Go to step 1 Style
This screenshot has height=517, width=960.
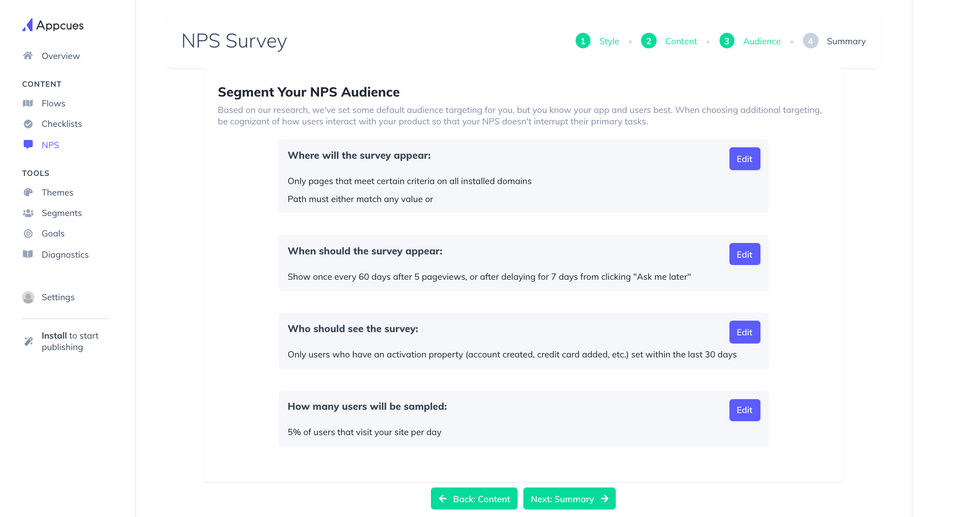597,41
